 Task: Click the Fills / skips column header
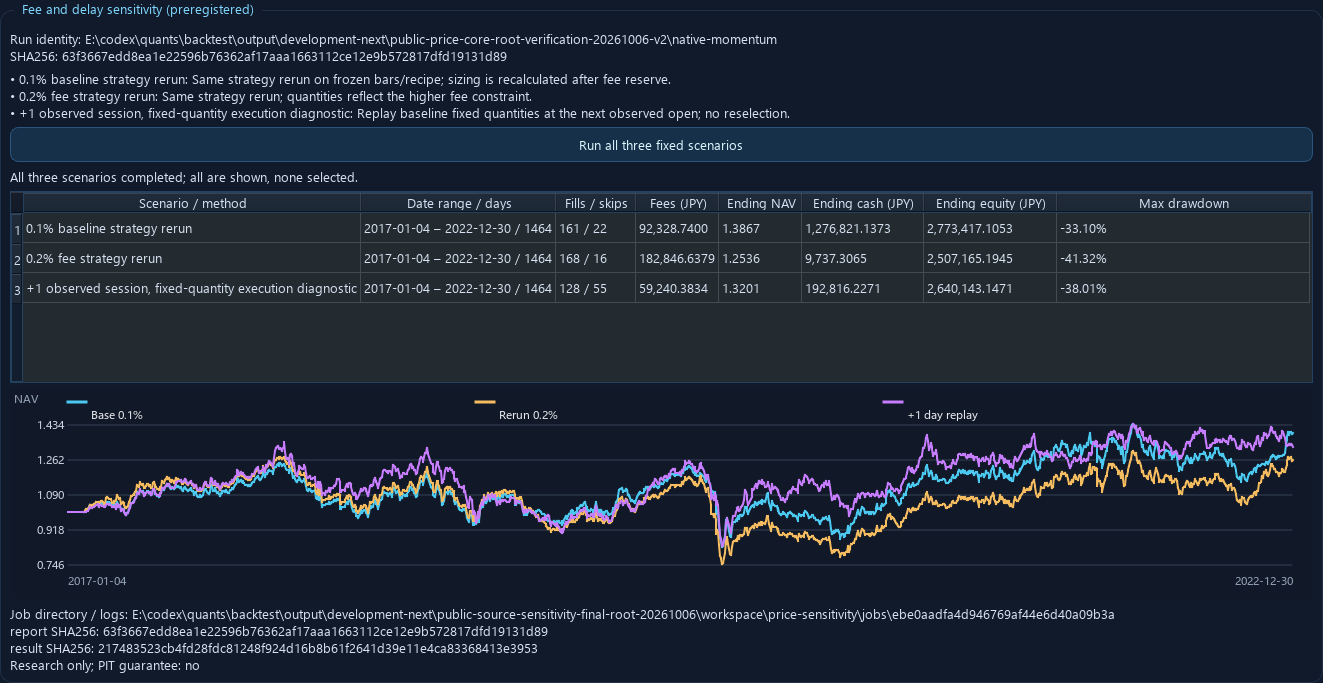click(596, 203)
